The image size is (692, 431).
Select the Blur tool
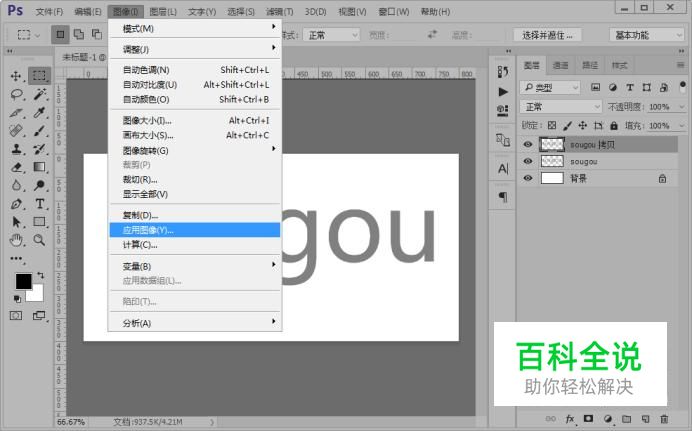pos(16,185)
